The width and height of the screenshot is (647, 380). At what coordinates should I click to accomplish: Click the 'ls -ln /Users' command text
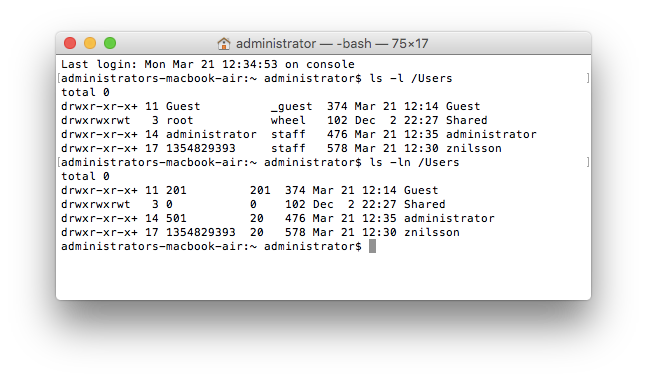[x=414, y=163]
